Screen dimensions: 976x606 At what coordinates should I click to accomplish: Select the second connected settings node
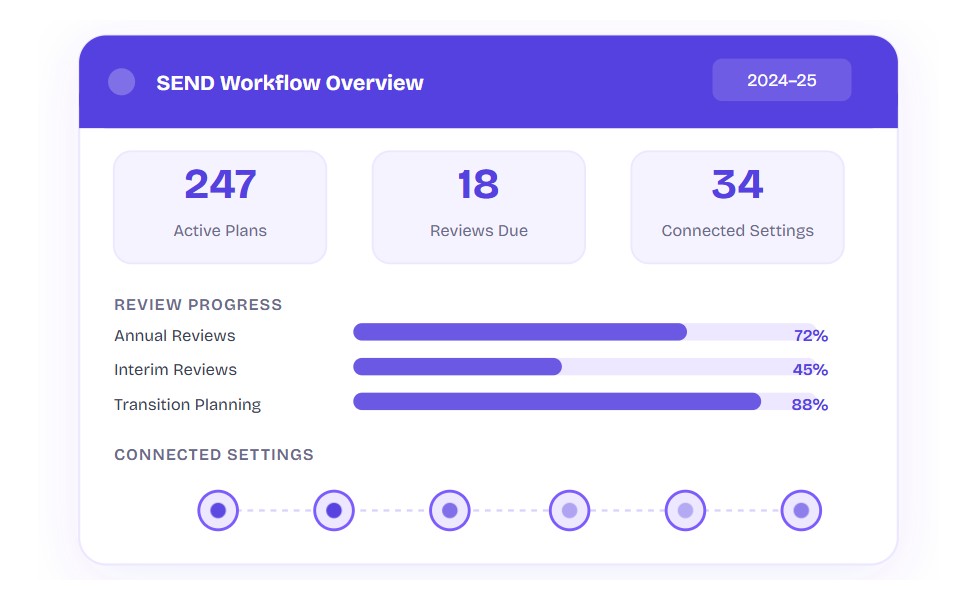click(334, 510)
